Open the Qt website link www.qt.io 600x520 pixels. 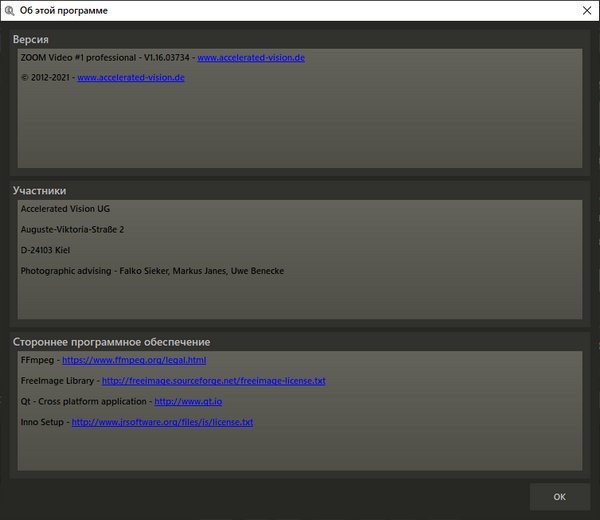(188, 402)
